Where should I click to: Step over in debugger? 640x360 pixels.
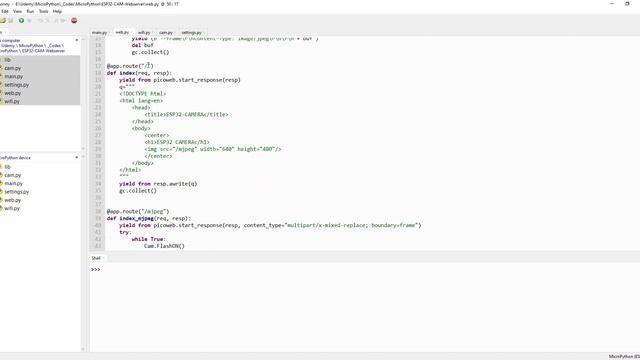pos(40,20)
